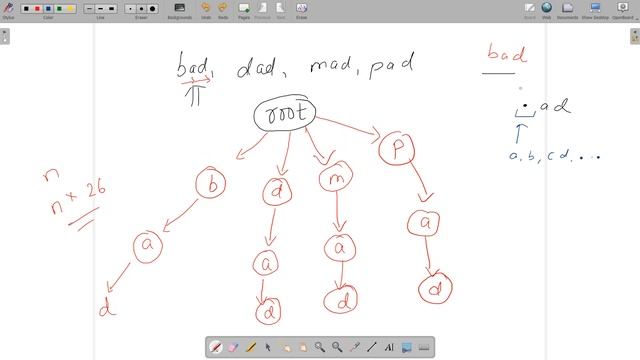Click the Undo button
This screenshot has height=360, width=640.
206,11
